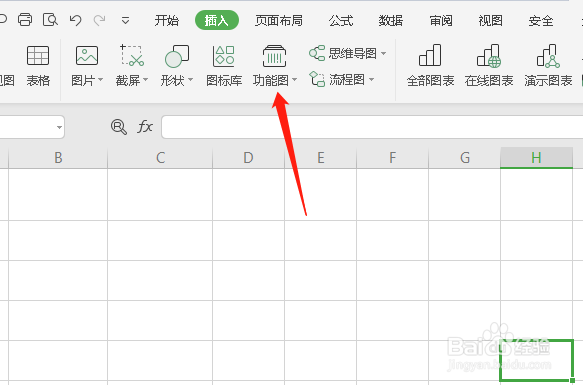Open the 审阅 tab
Image resolution: width=583 pixels, height=385 pixels.
[441, 20]
